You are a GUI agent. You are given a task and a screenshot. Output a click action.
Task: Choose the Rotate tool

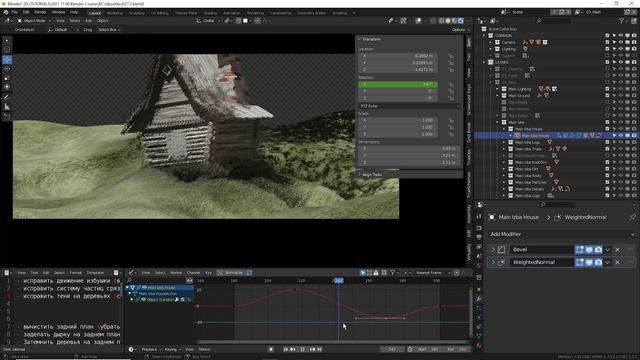[x=7, y=69]
